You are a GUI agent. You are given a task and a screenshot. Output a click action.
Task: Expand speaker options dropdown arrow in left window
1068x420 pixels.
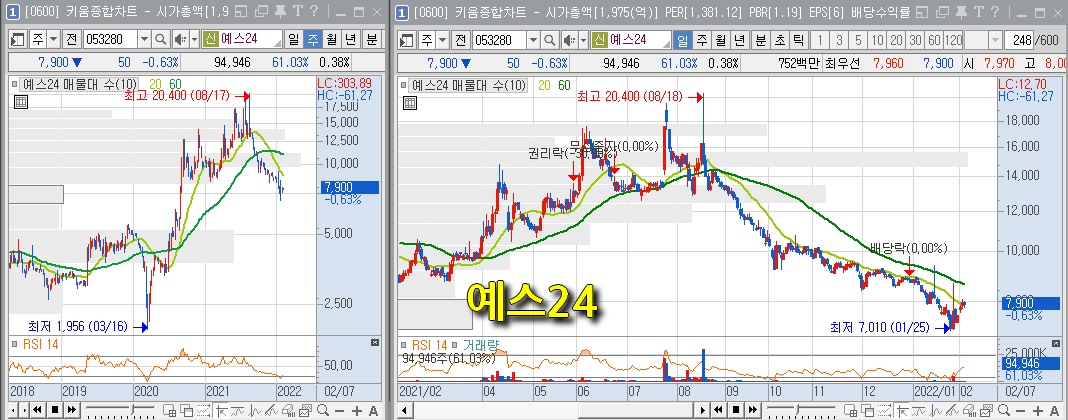click(195, 39)
